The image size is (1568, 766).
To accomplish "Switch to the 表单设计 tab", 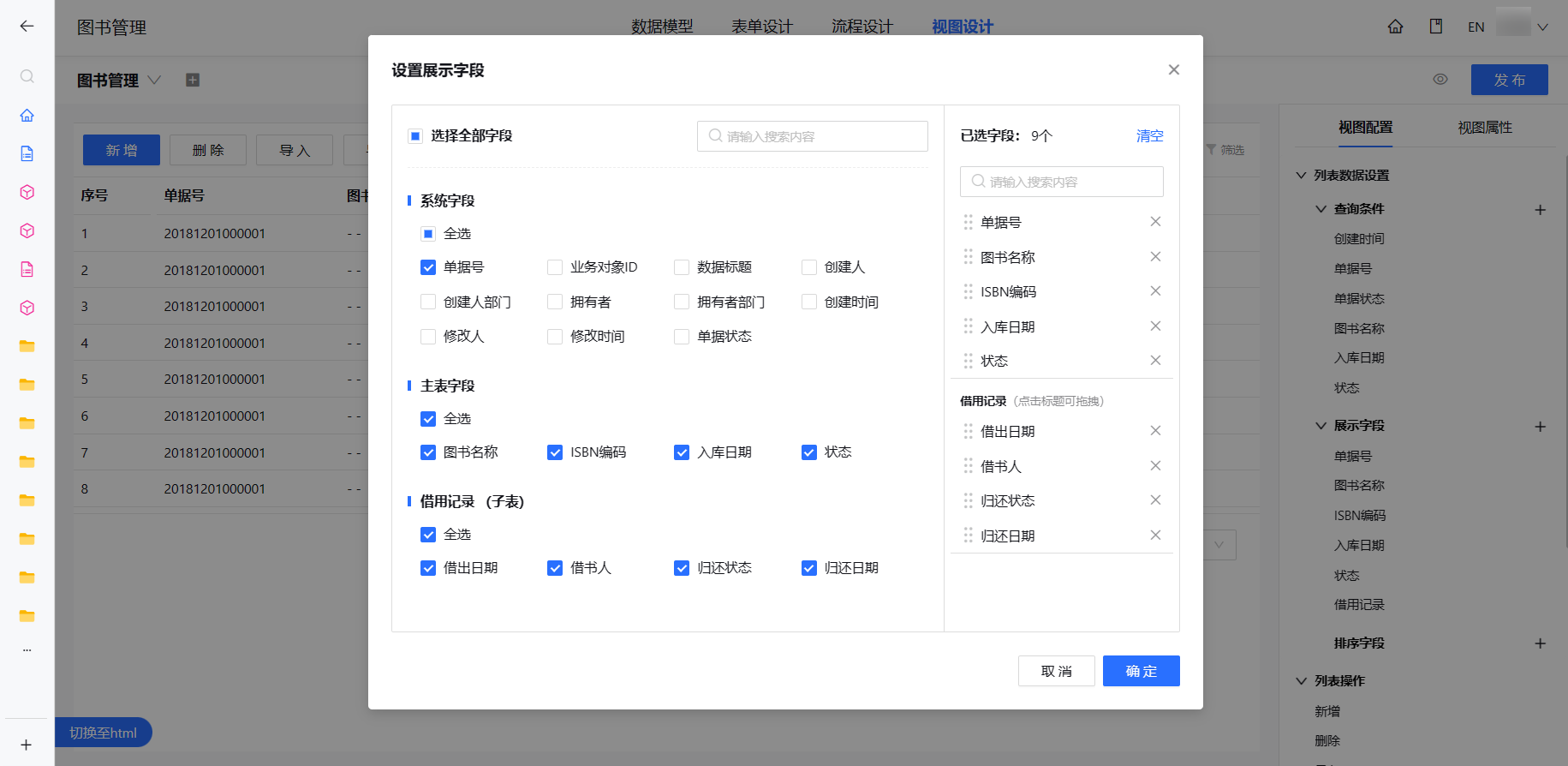I will (762, 27).
